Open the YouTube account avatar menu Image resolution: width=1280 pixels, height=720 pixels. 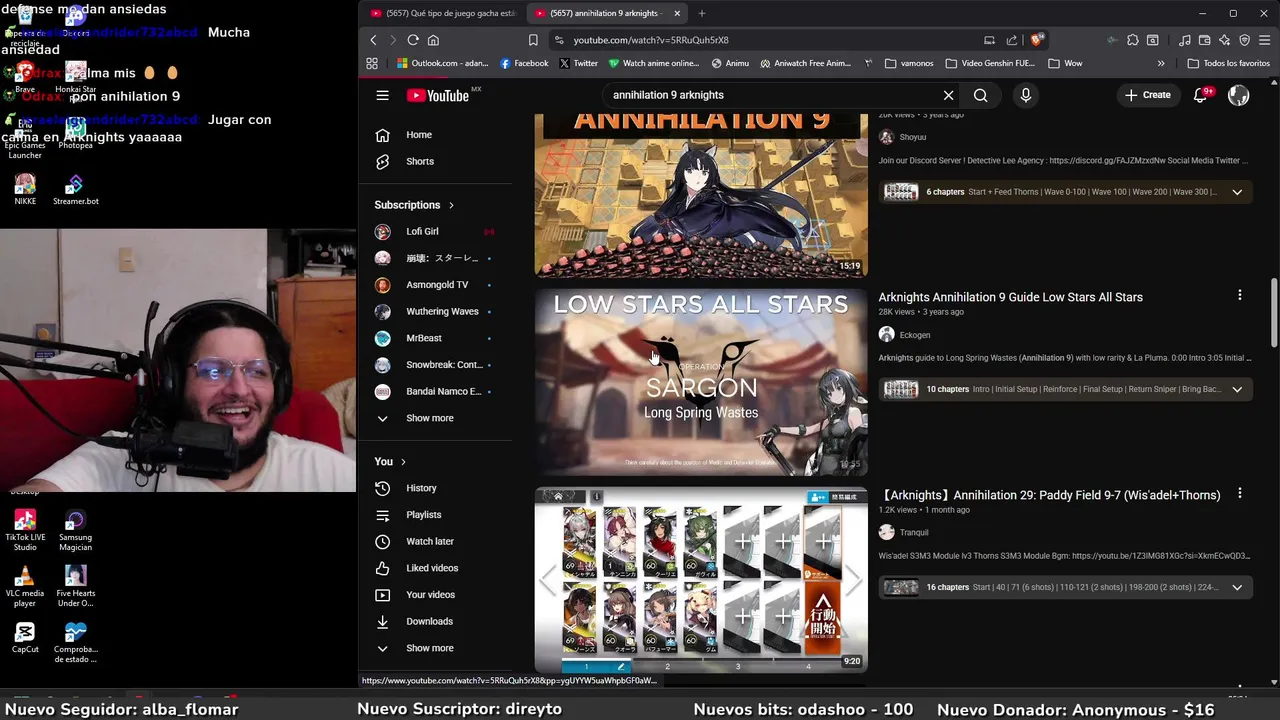pos(1238,95)
